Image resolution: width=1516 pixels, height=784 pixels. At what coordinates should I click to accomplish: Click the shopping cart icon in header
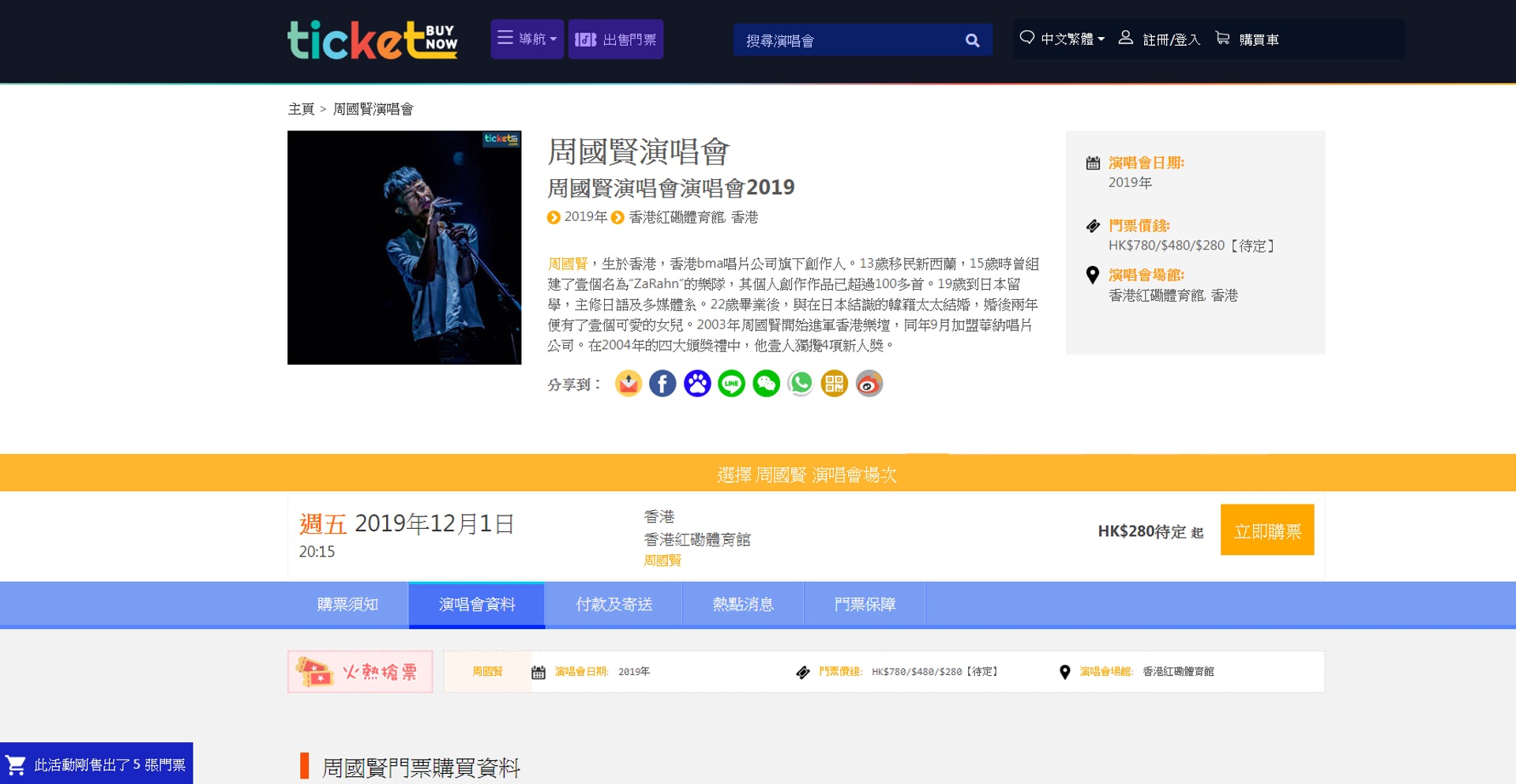[1222, 38]
